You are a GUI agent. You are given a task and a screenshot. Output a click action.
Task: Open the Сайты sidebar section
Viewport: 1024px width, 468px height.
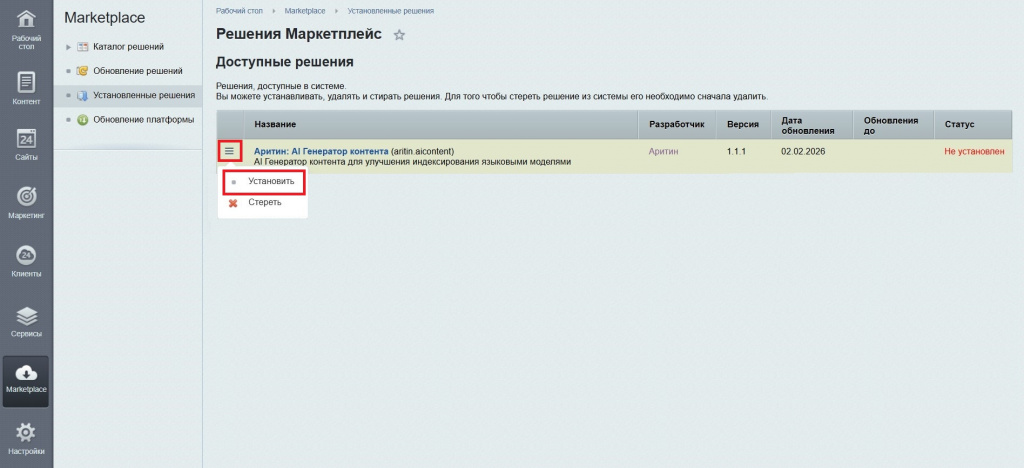(26, 144)
